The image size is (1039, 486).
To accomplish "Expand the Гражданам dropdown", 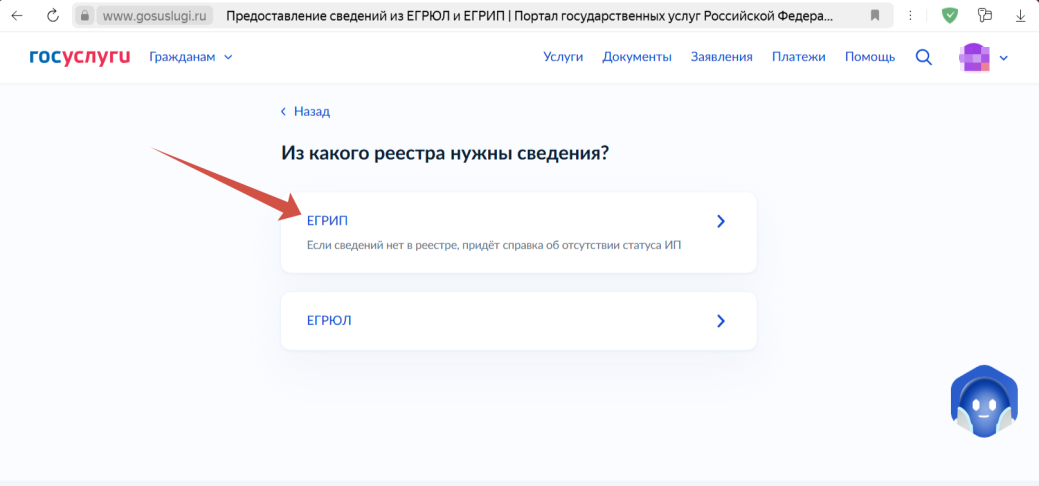I will pyautogui.click(x=190, y=57).
